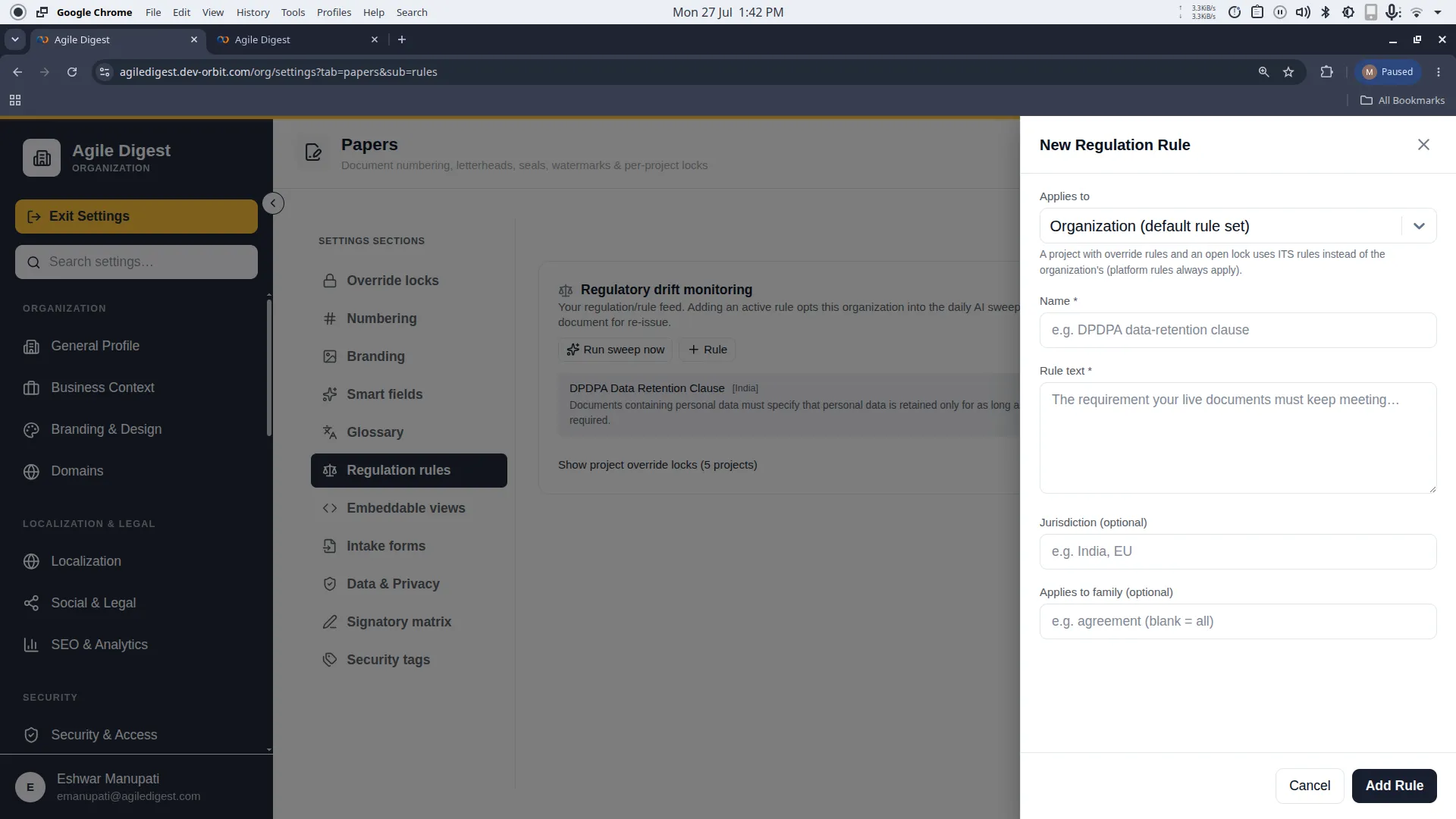Click the Add Rule button

(x=1394, y=786)
